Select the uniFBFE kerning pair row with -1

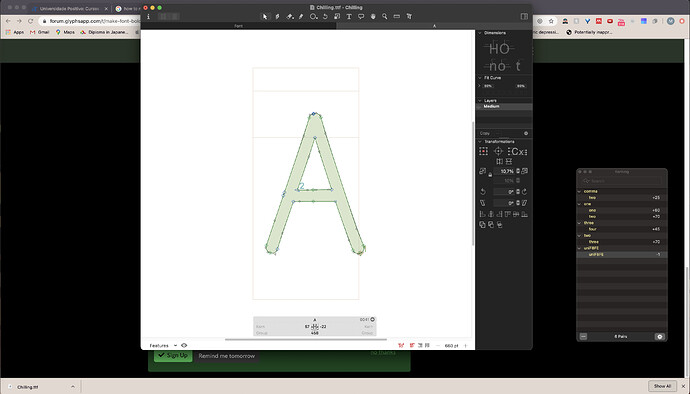tap(621, 254)
